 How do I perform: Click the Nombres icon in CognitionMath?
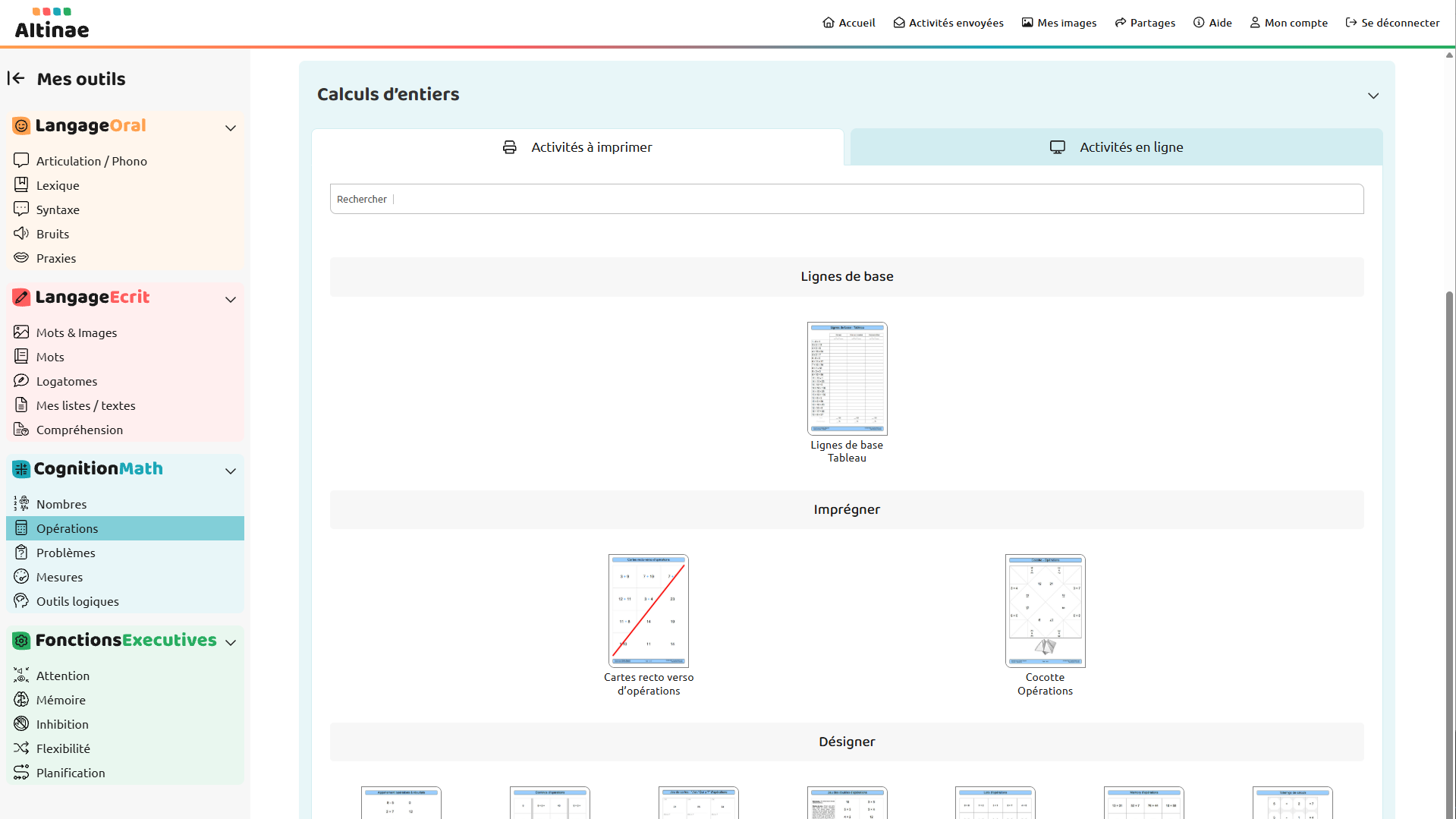click(21, 503)
